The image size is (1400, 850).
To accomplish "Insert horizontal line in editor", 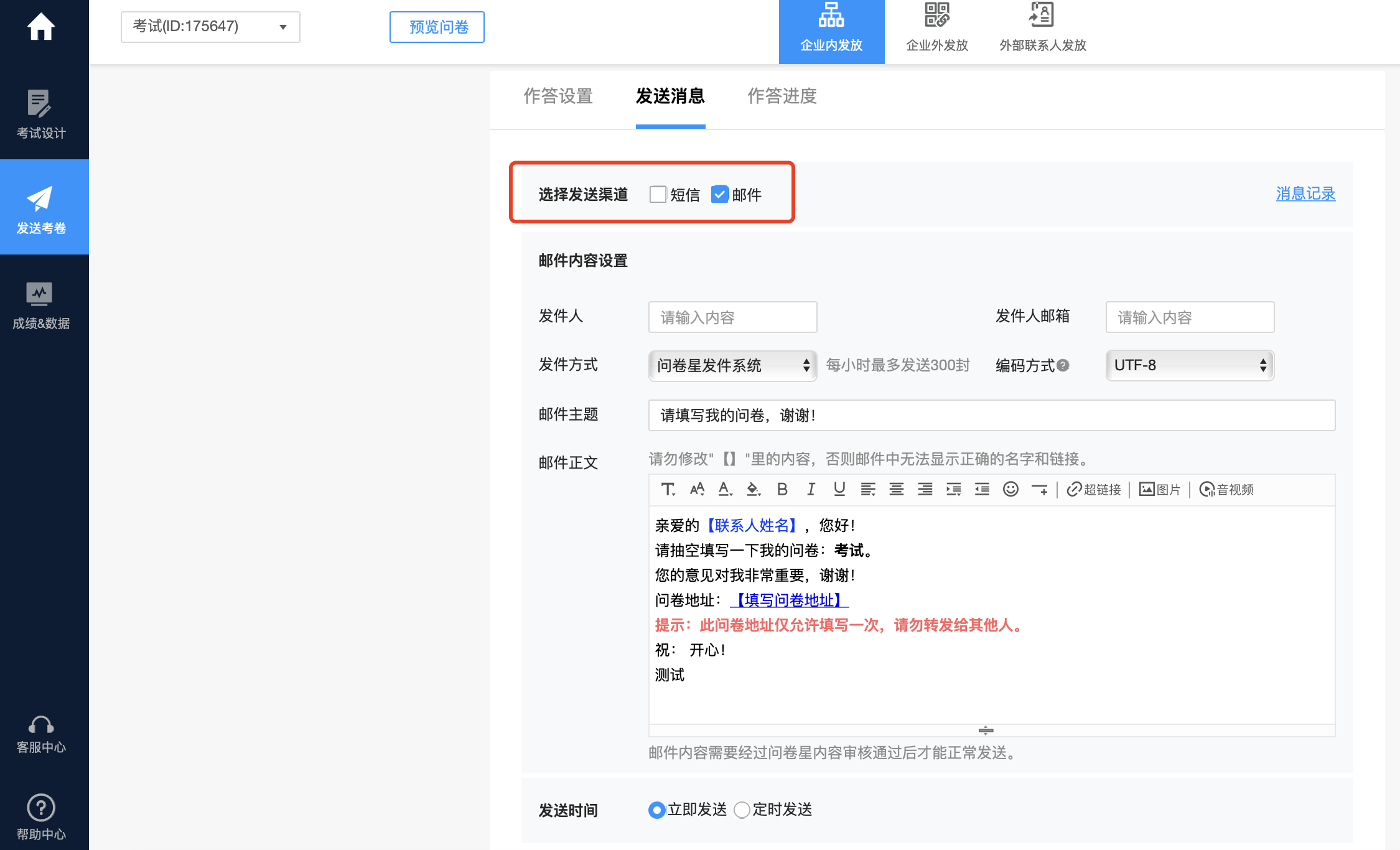I will [x=1040, y=490].
